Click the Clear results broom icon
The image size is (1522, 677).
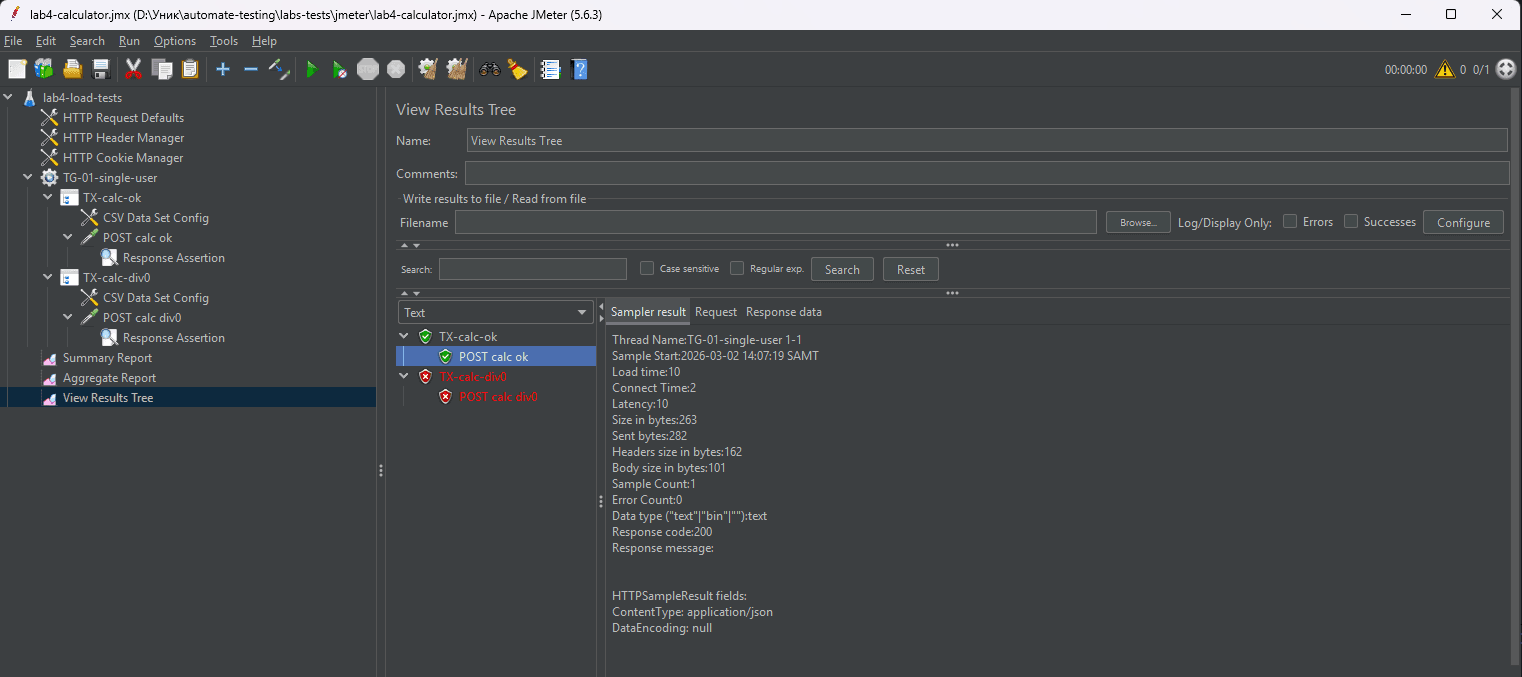(x=427, y=69)
